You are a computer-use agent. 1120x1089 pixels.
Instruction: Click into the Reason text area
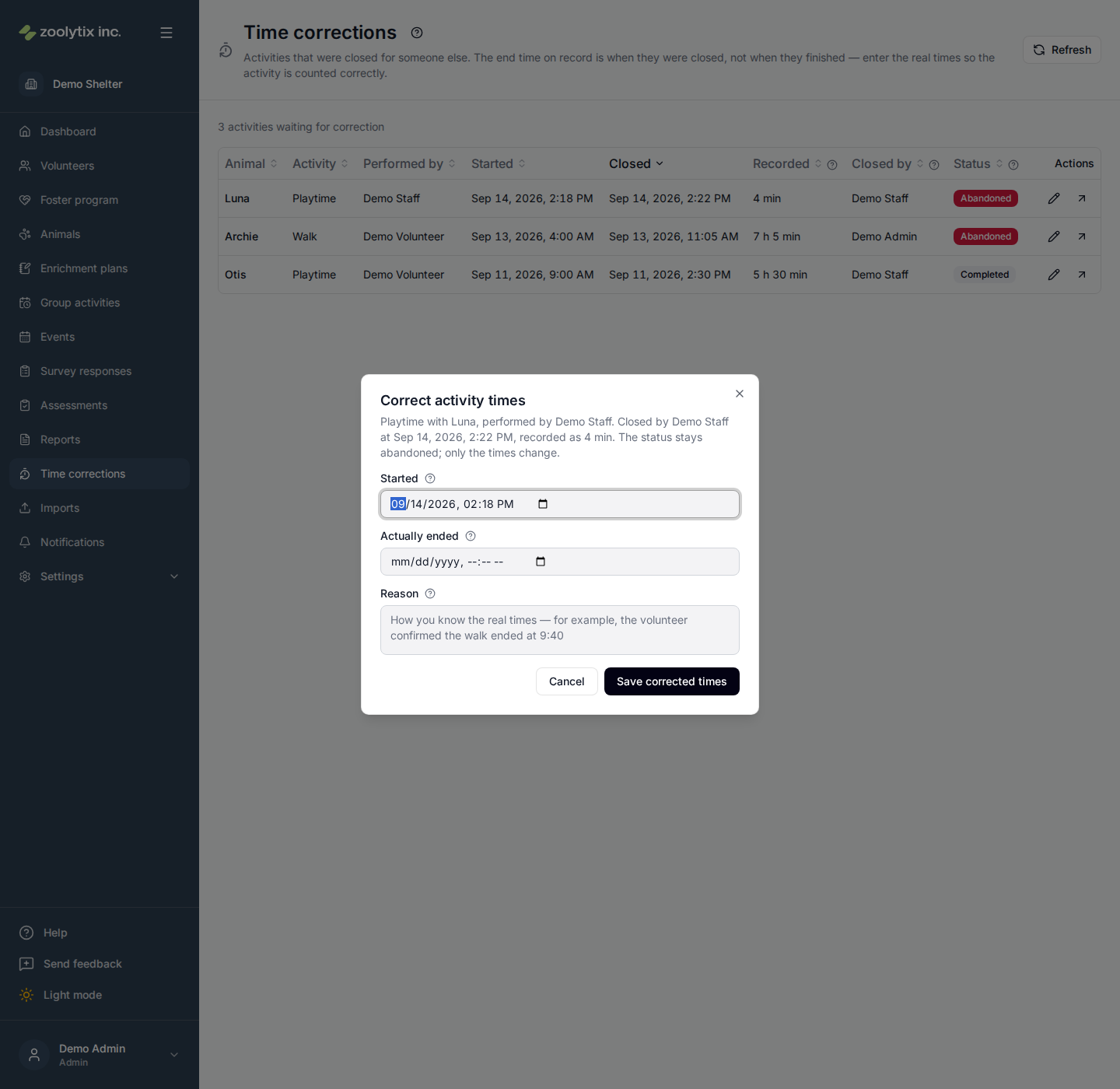click(560, 630)
